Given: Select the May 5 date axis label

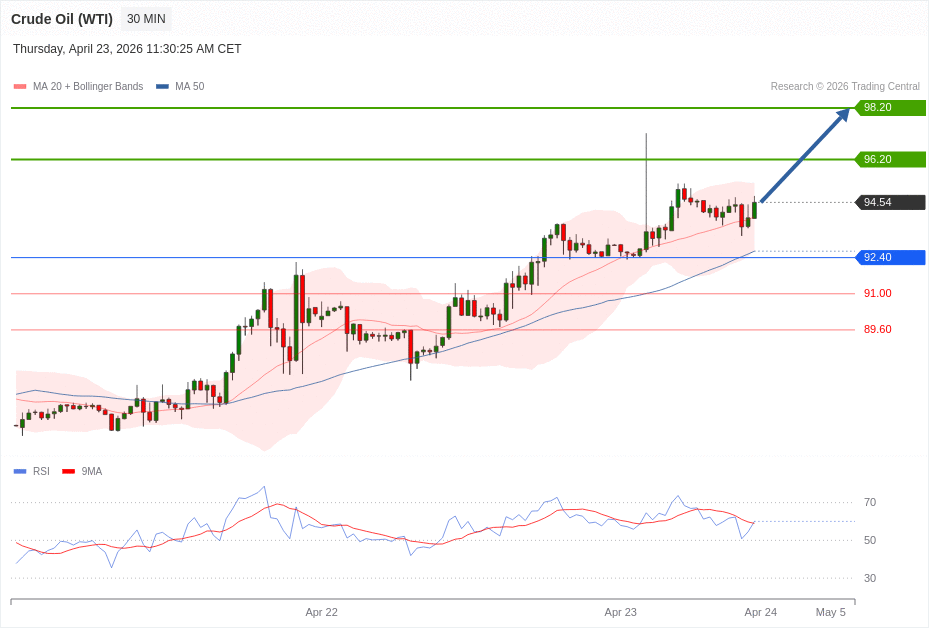Looking at the screenshot, I should point(830,612).
